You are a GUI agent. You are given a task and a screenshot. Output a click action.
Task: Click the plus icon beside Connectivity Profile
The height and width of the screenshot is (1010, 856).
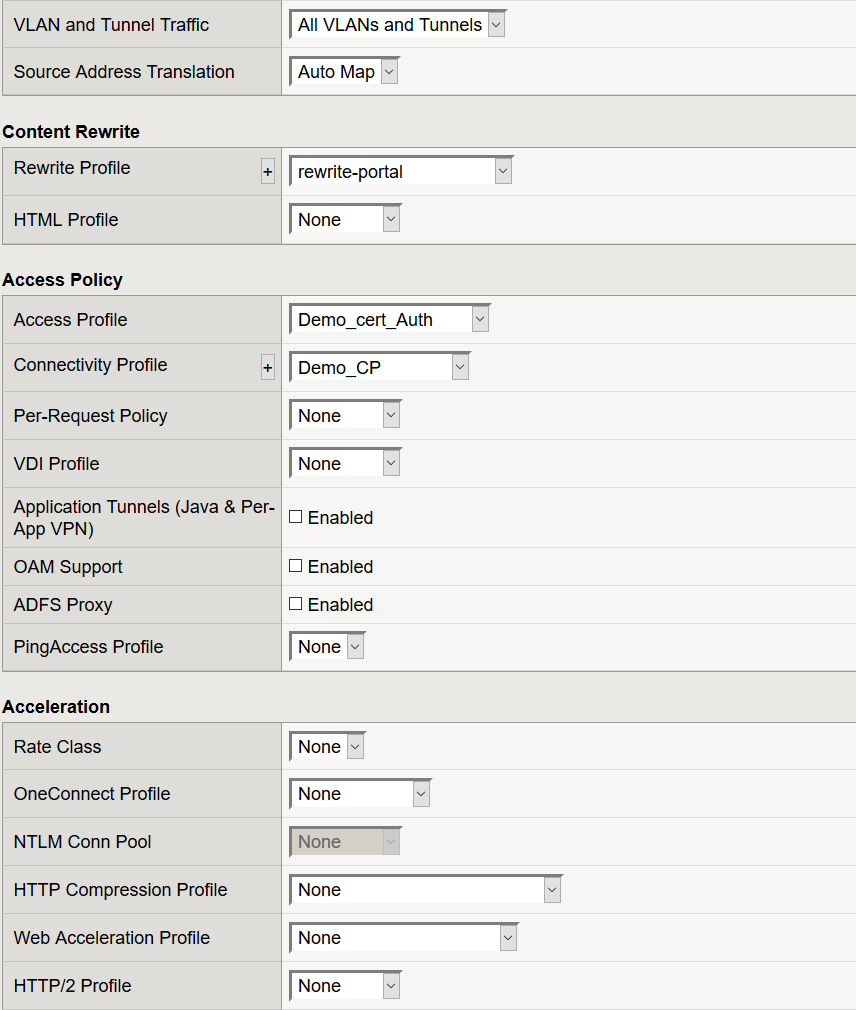268,368
